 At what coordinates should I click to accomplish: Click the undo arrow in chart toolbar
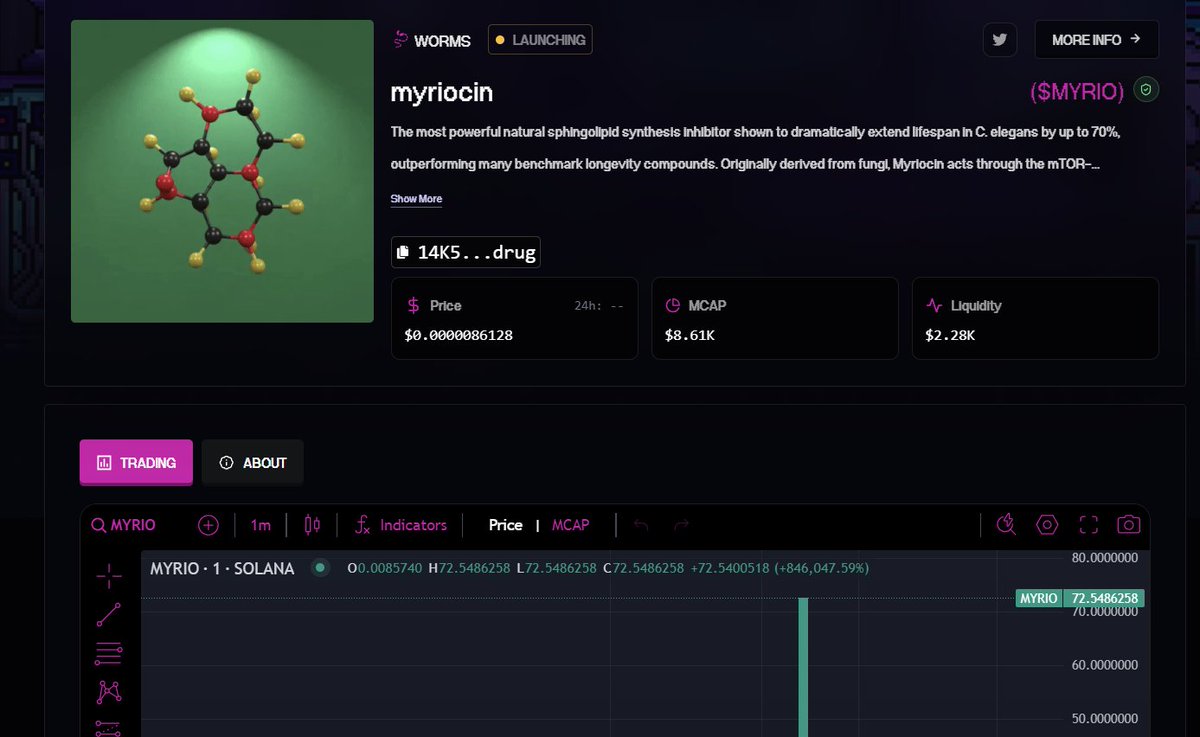pos(642,525)
